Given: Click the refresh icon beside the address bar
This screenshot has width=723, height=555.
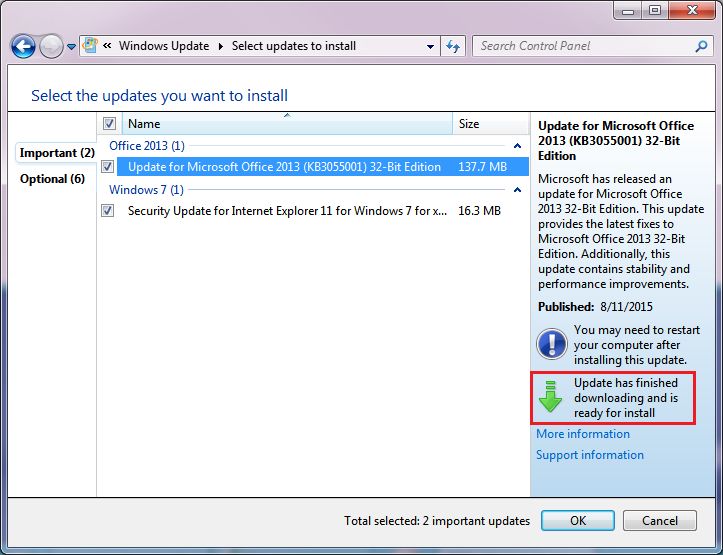Looking at the screenshot, I should point(453,46).
